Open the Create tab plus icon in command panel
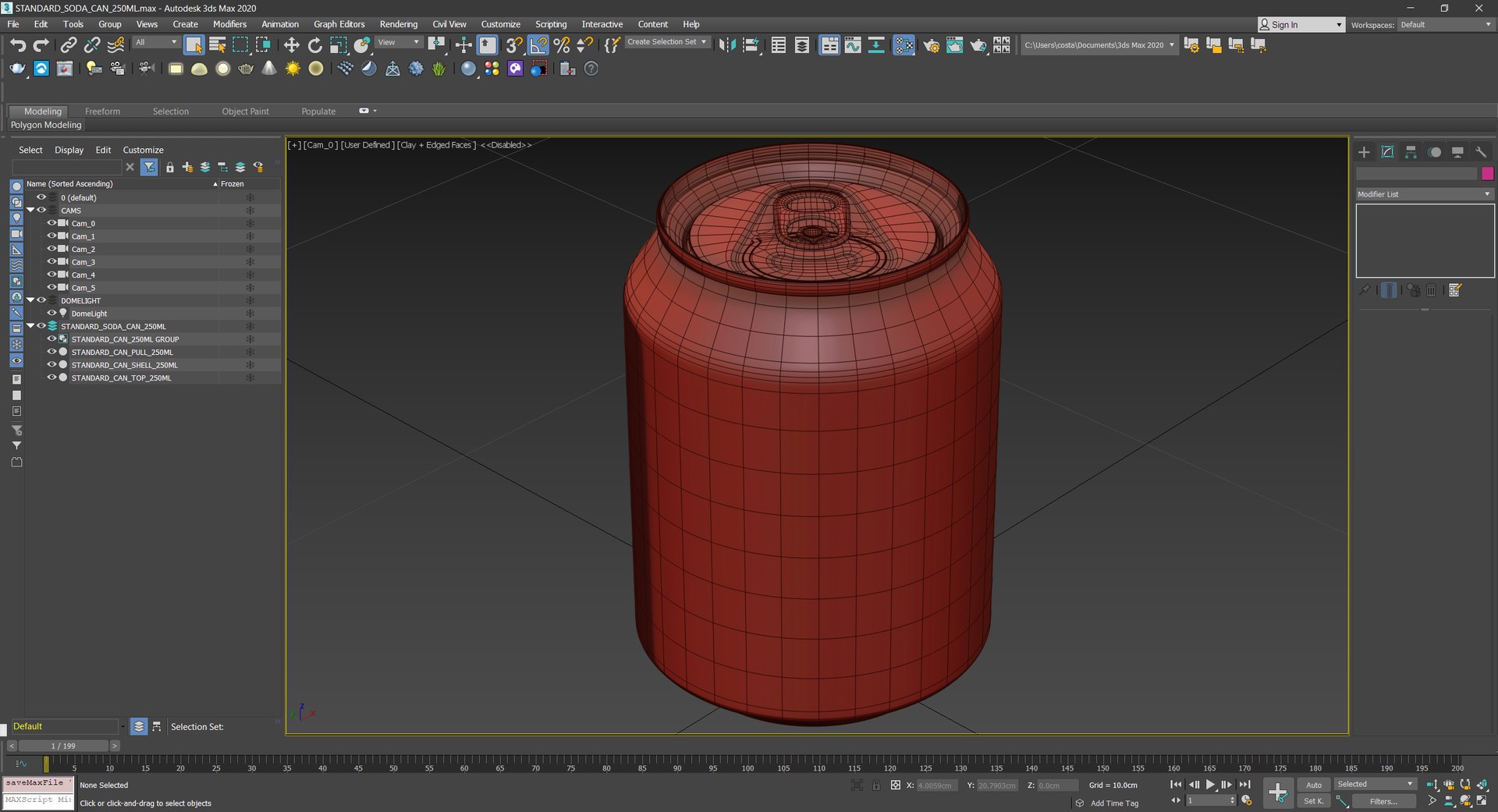This screenshot has height=812, width=1498. [x=1364, y=152]
